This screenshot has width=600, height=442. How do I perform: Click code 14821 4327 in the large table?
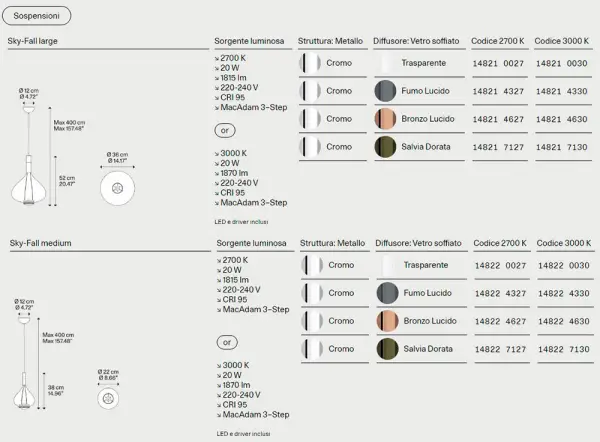click(x=499, y=91)
